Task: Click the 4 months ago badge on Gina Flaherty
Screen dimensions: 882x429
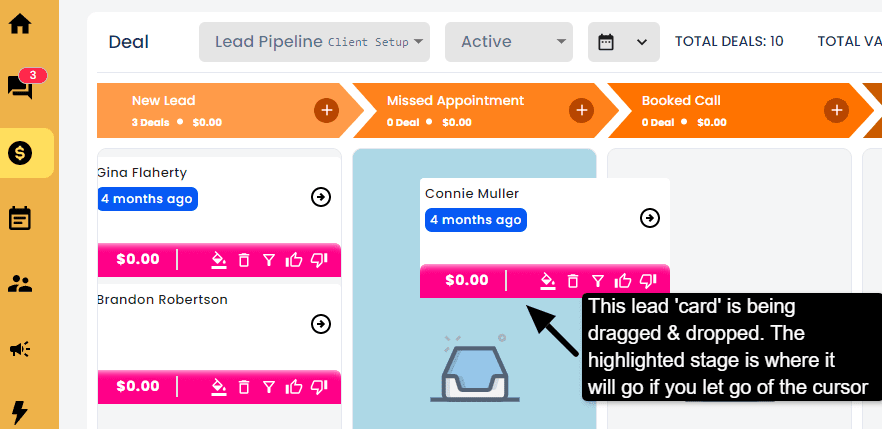Action: (x=147, y=199)
